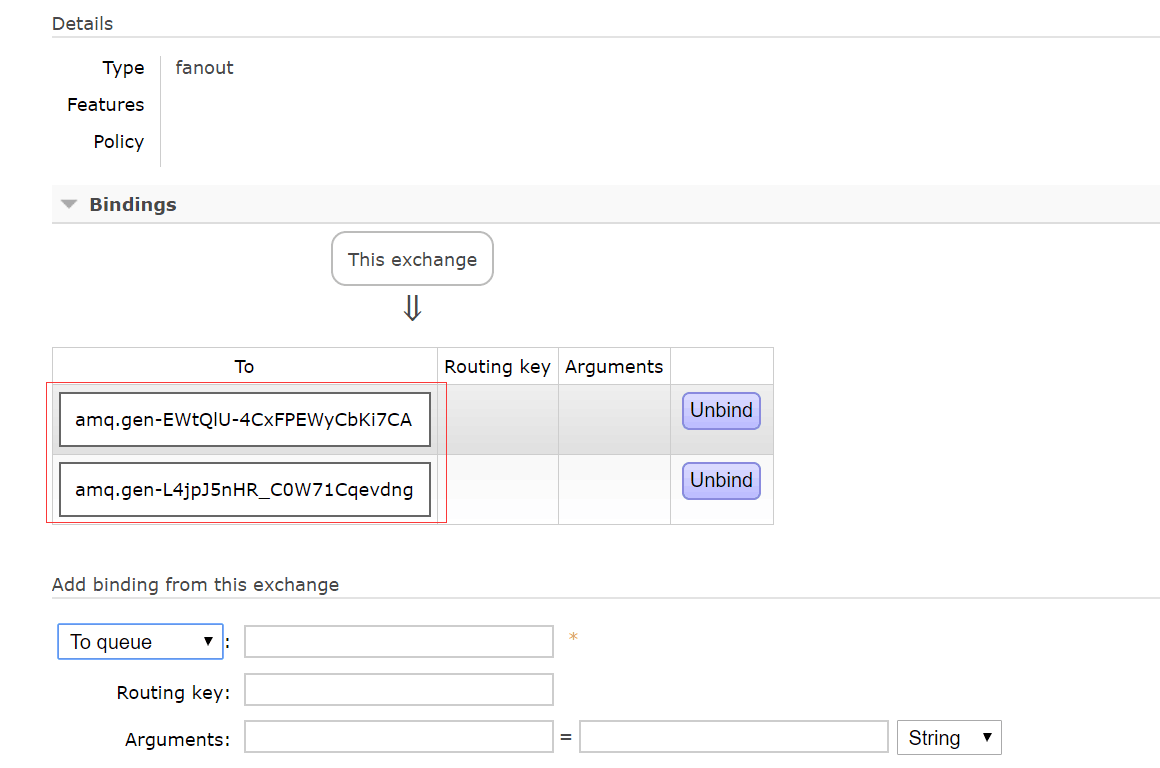Screen dimensions: 1160x768
Task: Collapse the Bindings section triangle
Action: pos(69,204)
